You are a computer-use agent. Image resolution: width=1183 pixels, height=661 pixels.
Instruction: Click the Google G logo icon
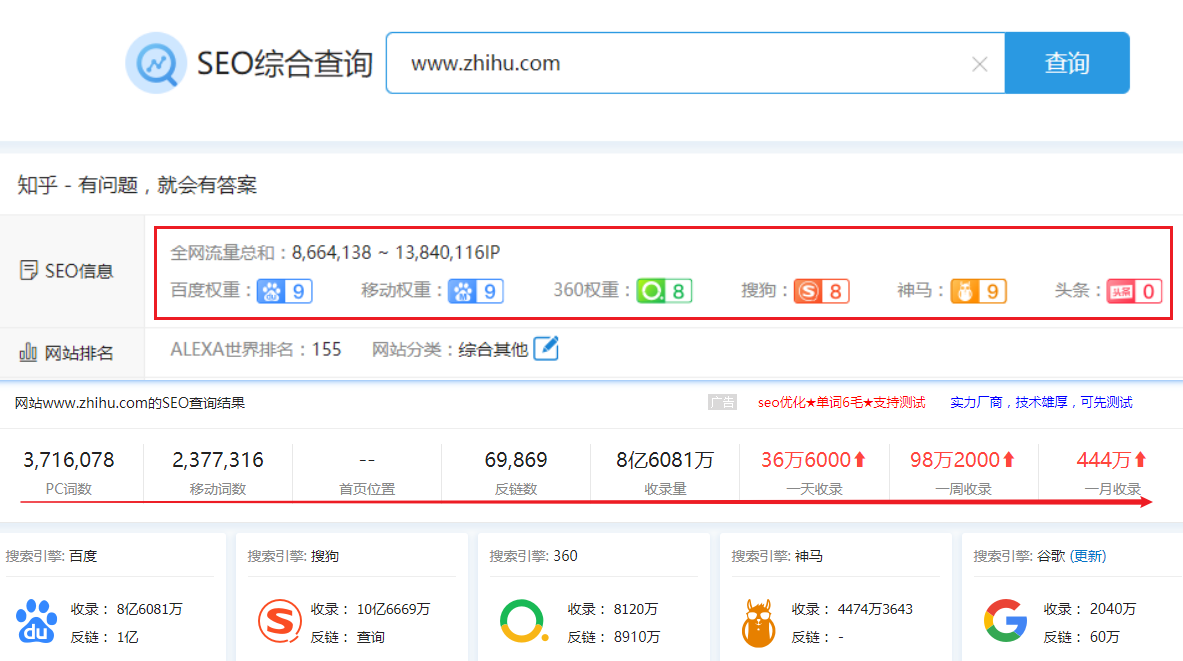point(1006,621)
